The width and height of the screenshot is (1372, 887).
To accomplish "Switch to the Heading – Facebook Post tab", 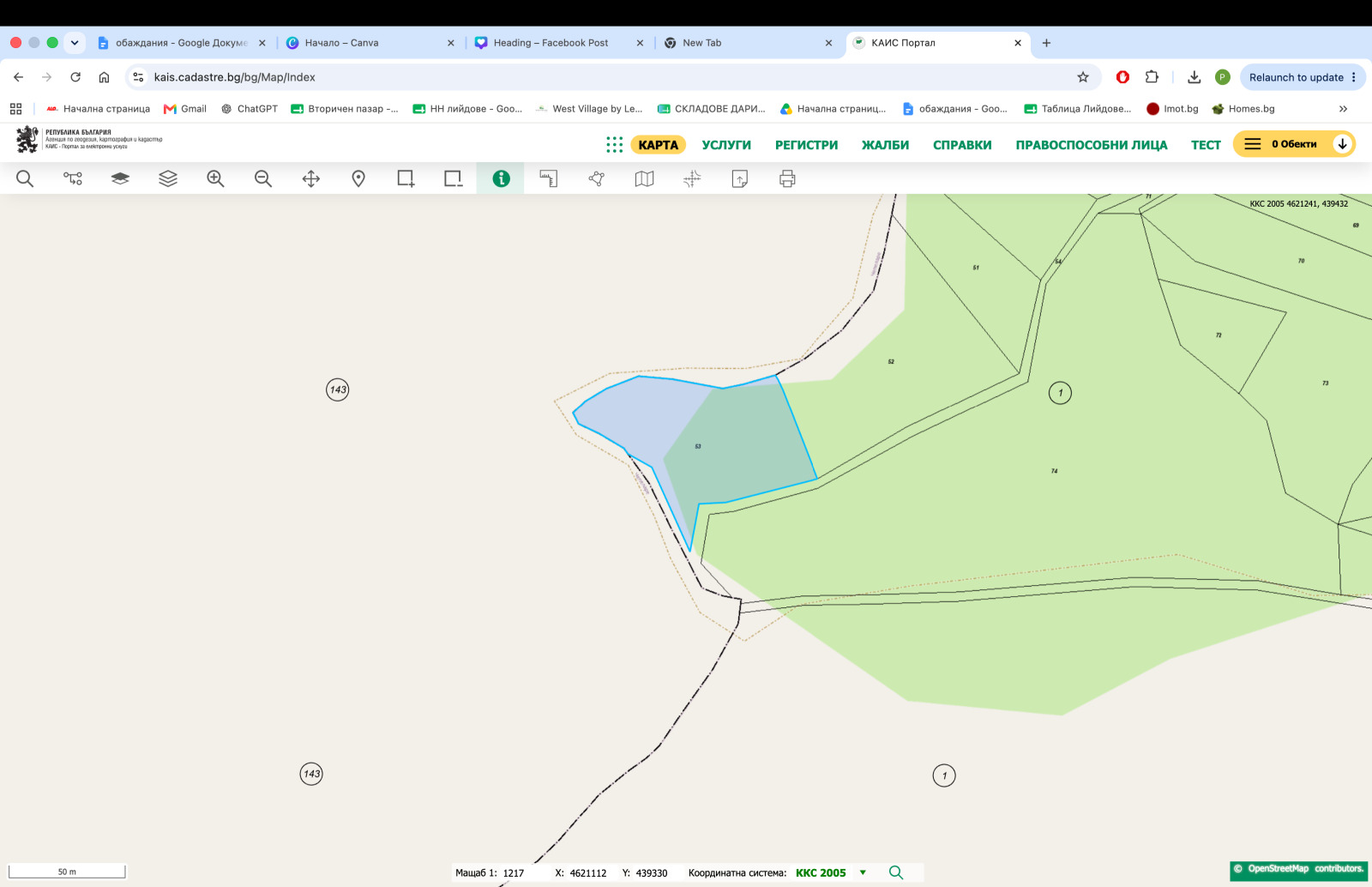I will pyautogui.click(x=558, y=42).
